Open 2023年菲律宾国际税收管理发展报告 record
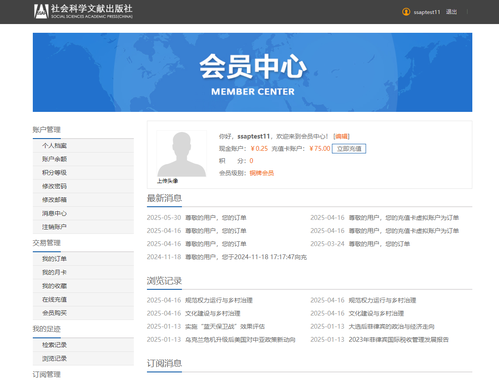Viewport: 499px width, 382px height. coord(398,340)
